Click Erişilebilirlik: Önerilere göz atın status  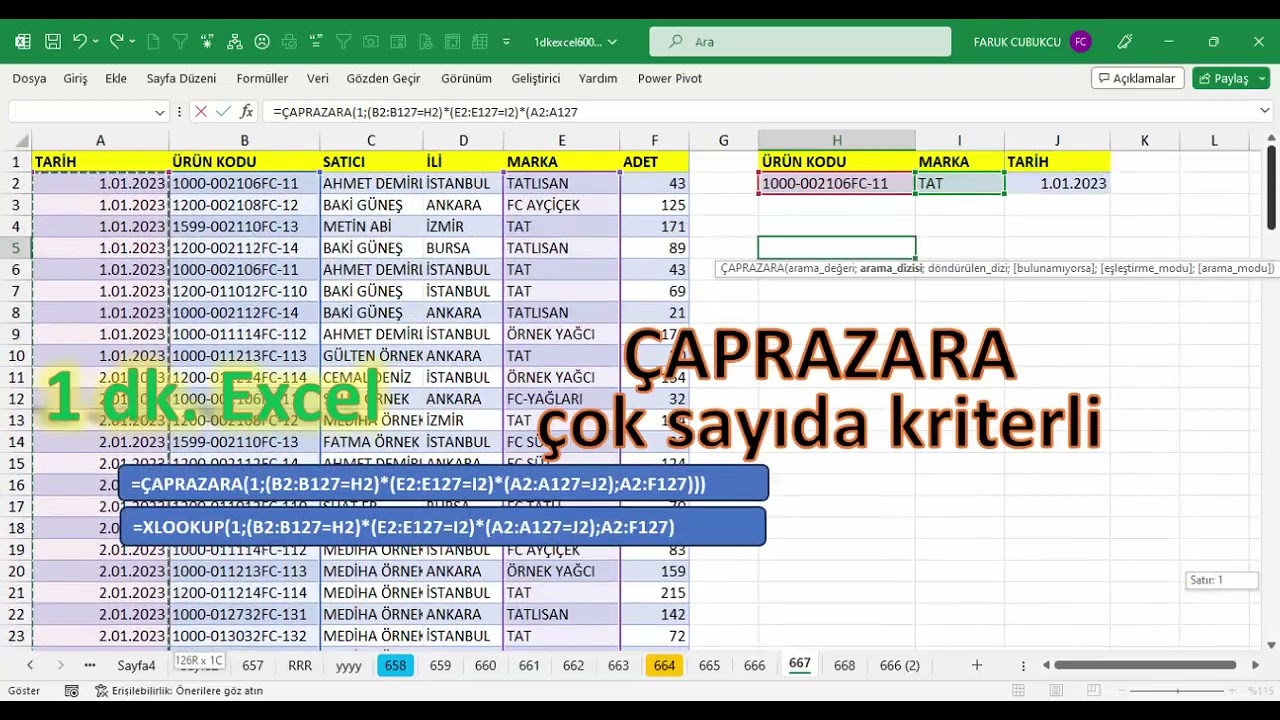[179, 691]
